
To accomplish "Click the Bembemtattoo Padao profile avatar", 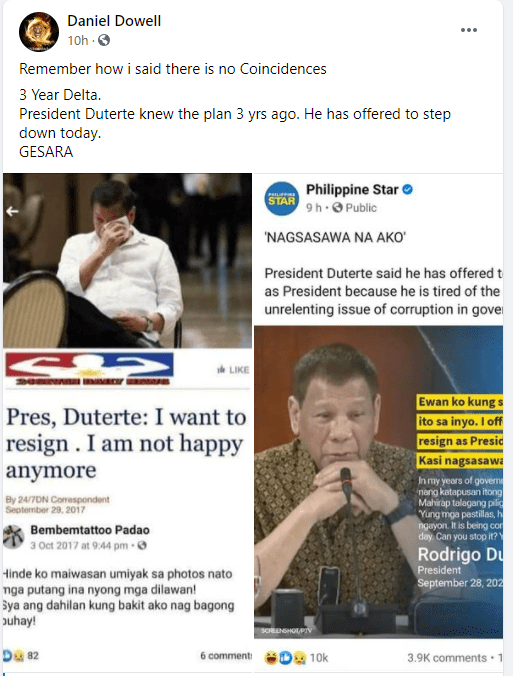I will click(13, 537).
